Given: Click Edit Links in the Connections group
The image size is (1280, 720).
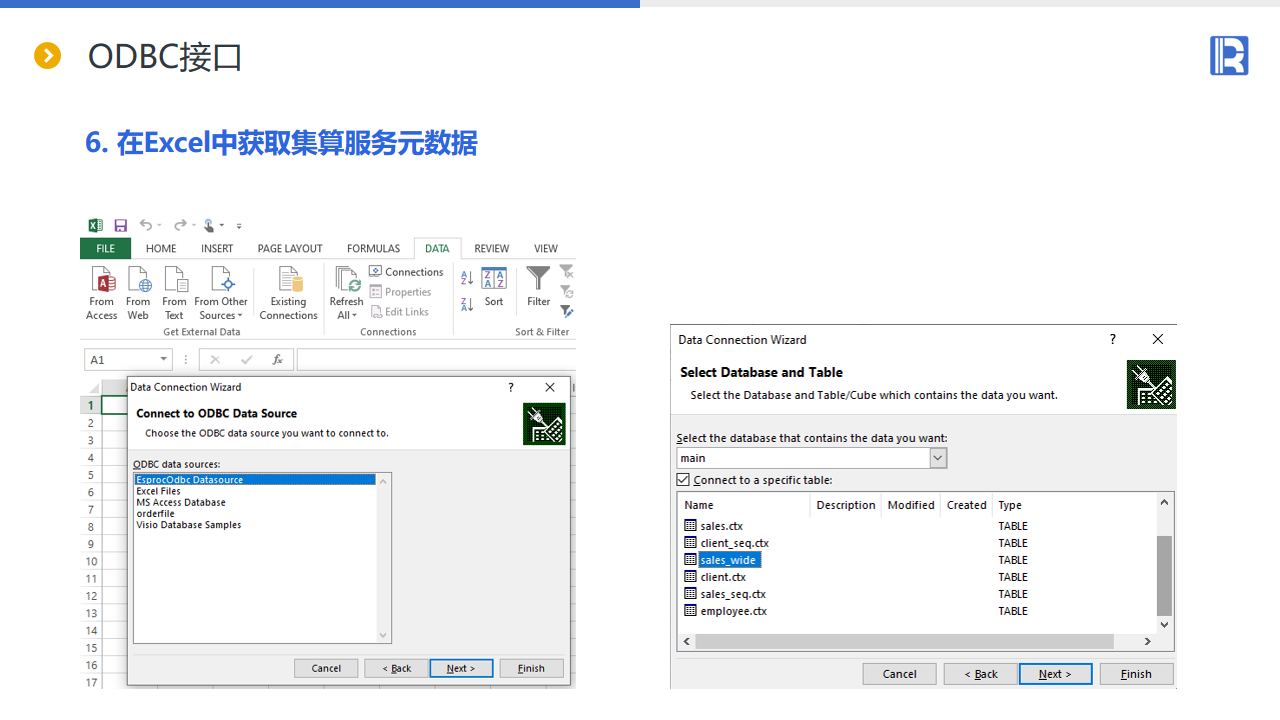Looking at the screenshot, I should [x=399, y=312].
